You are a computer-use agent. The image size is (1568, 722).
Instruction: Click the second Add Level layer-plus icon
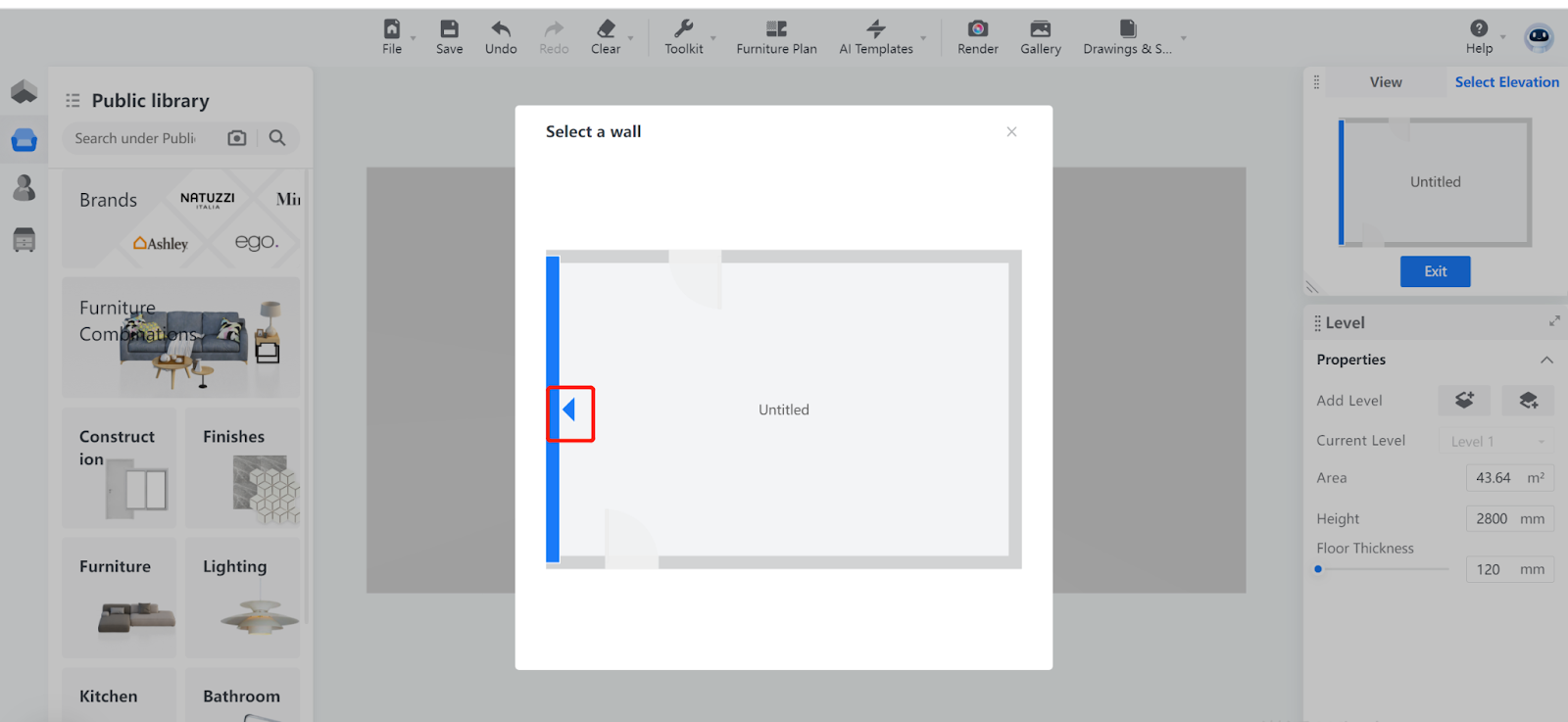(x=1528, y=400)
